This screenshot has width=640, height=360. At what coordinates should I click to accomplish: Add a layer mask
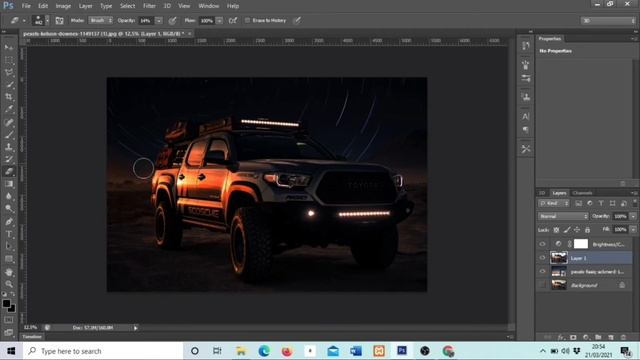click(x=573, y=337)
